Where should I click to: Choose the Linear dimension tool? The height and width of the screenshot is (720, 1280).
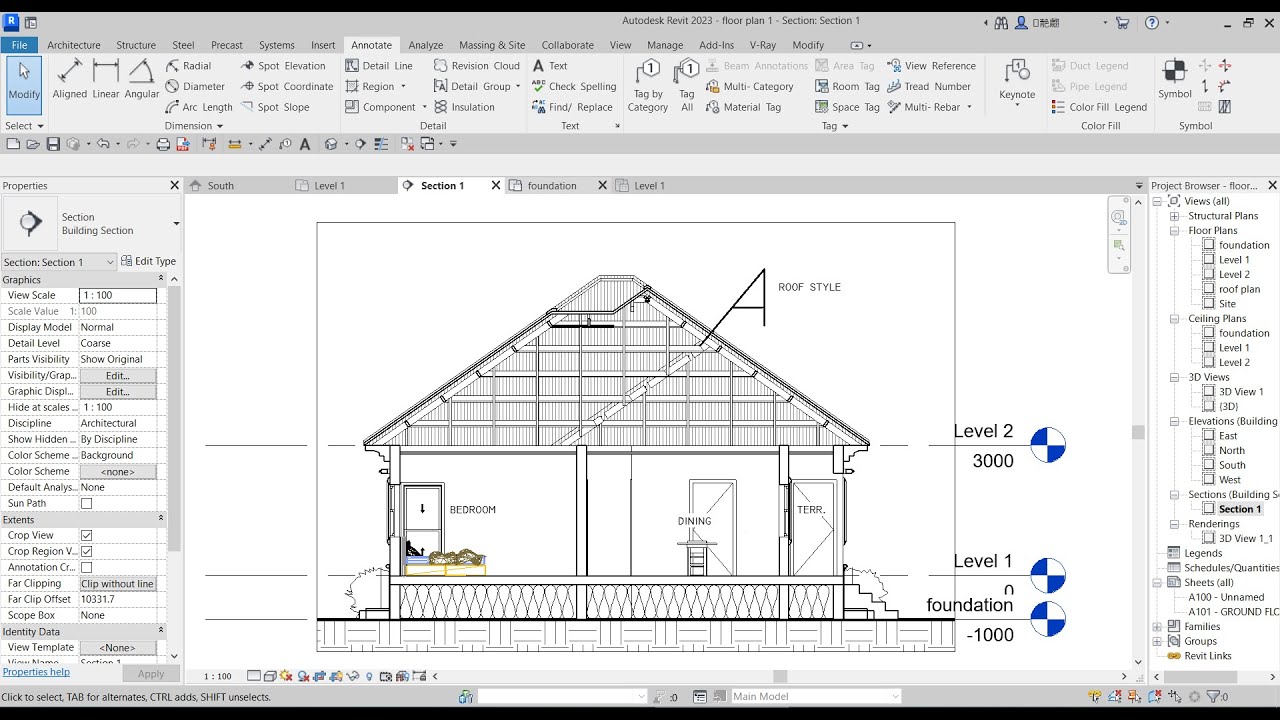click(106, 80)
